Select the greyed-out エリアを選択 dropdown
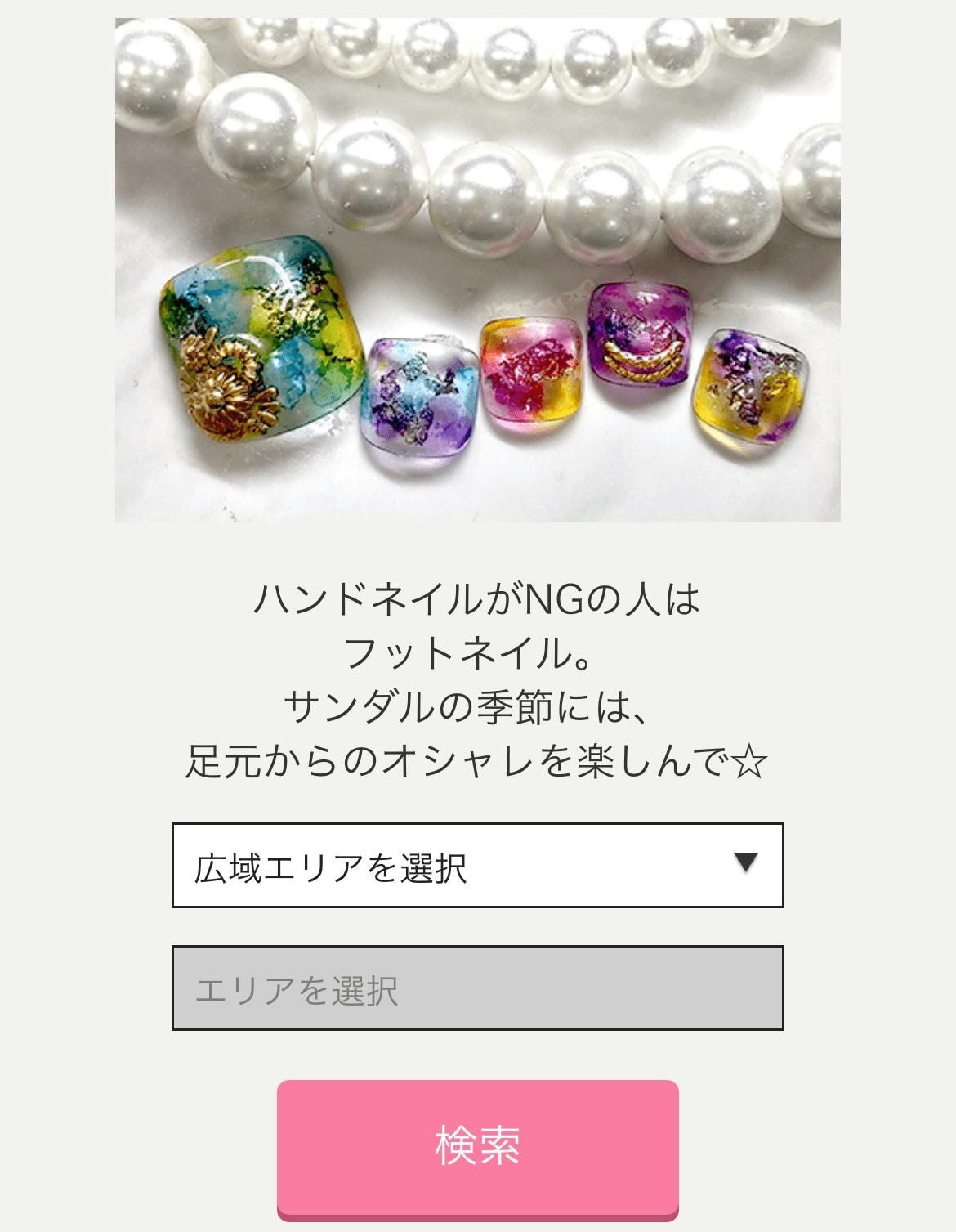The width and height of the screenshot is (956, 1232). [478, 988]
